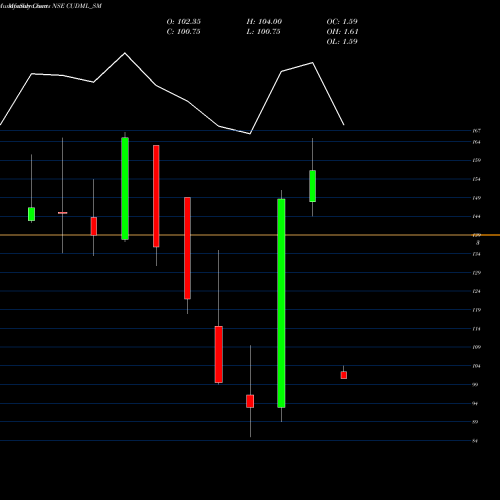Click the 84 price axis label
This screenshot has width=500, height=500.
(475, 441)
